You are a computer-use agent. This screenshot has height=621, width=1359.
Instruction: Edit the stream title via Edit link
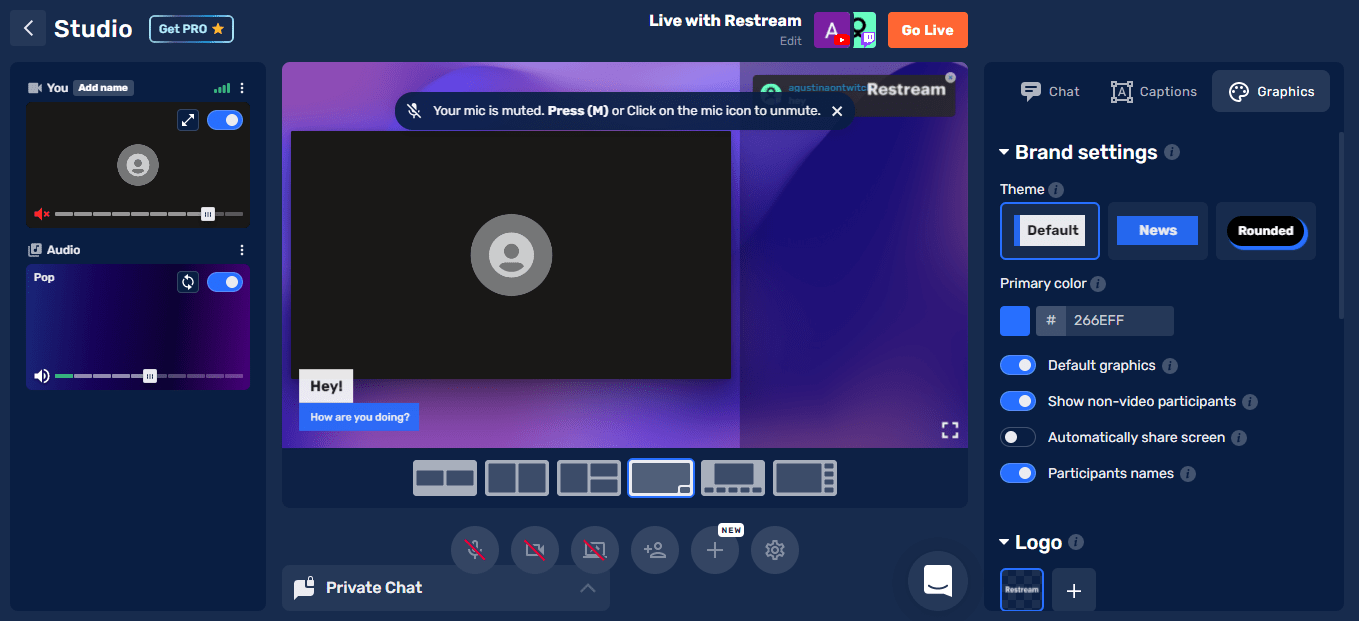(790, 41)
